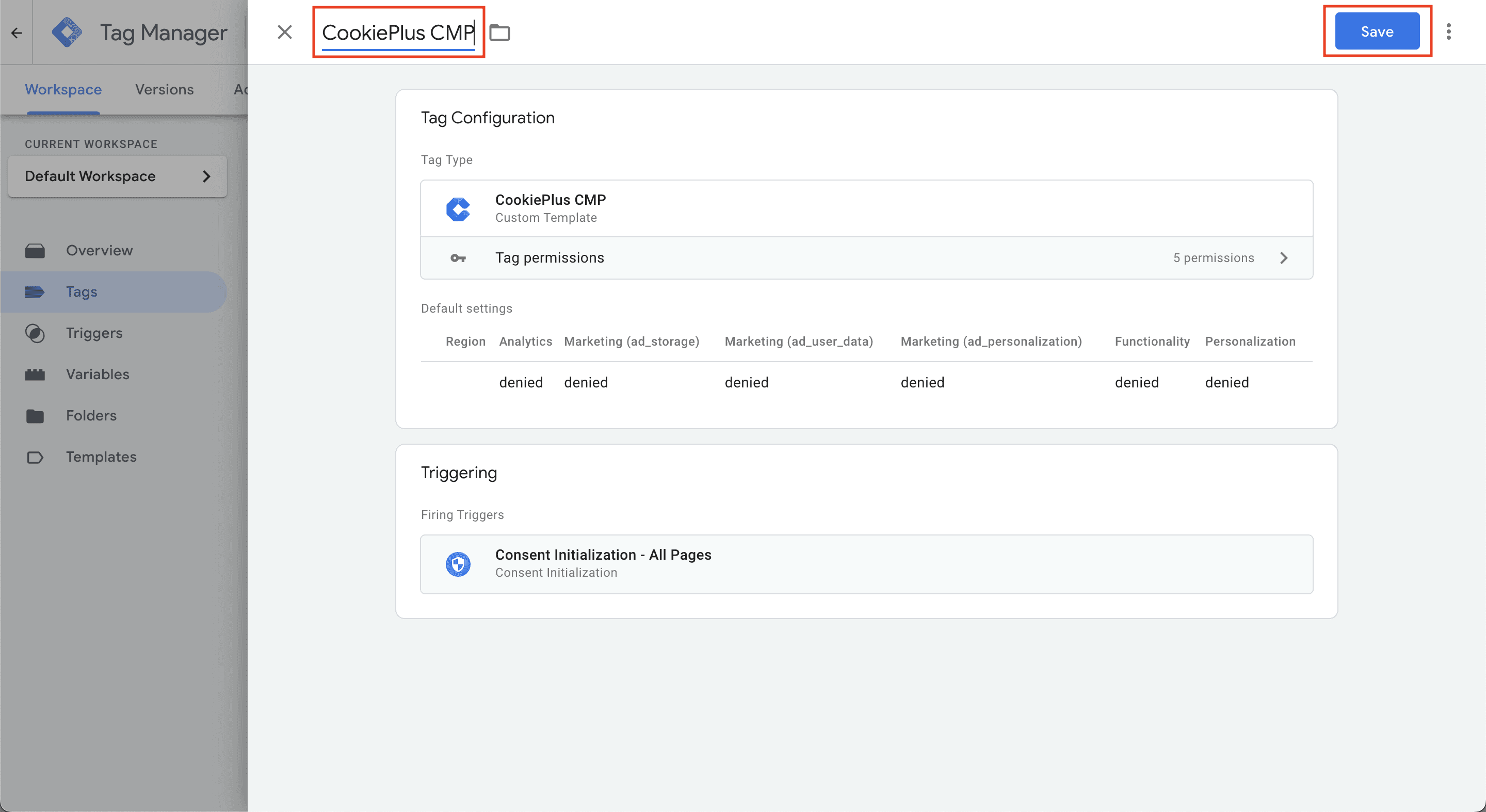Click the Consent Initialization shield icon

pyautogui.click(x=458, y=564)
